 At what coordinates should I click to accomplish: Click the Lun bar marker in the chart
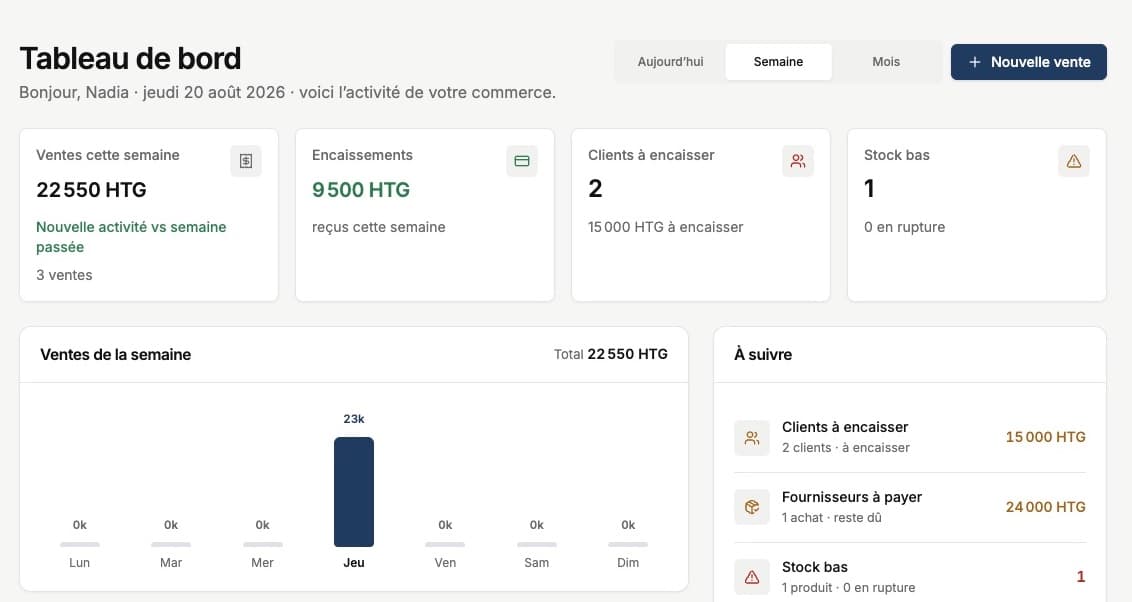pyautogui.click(x=79, y=544)
